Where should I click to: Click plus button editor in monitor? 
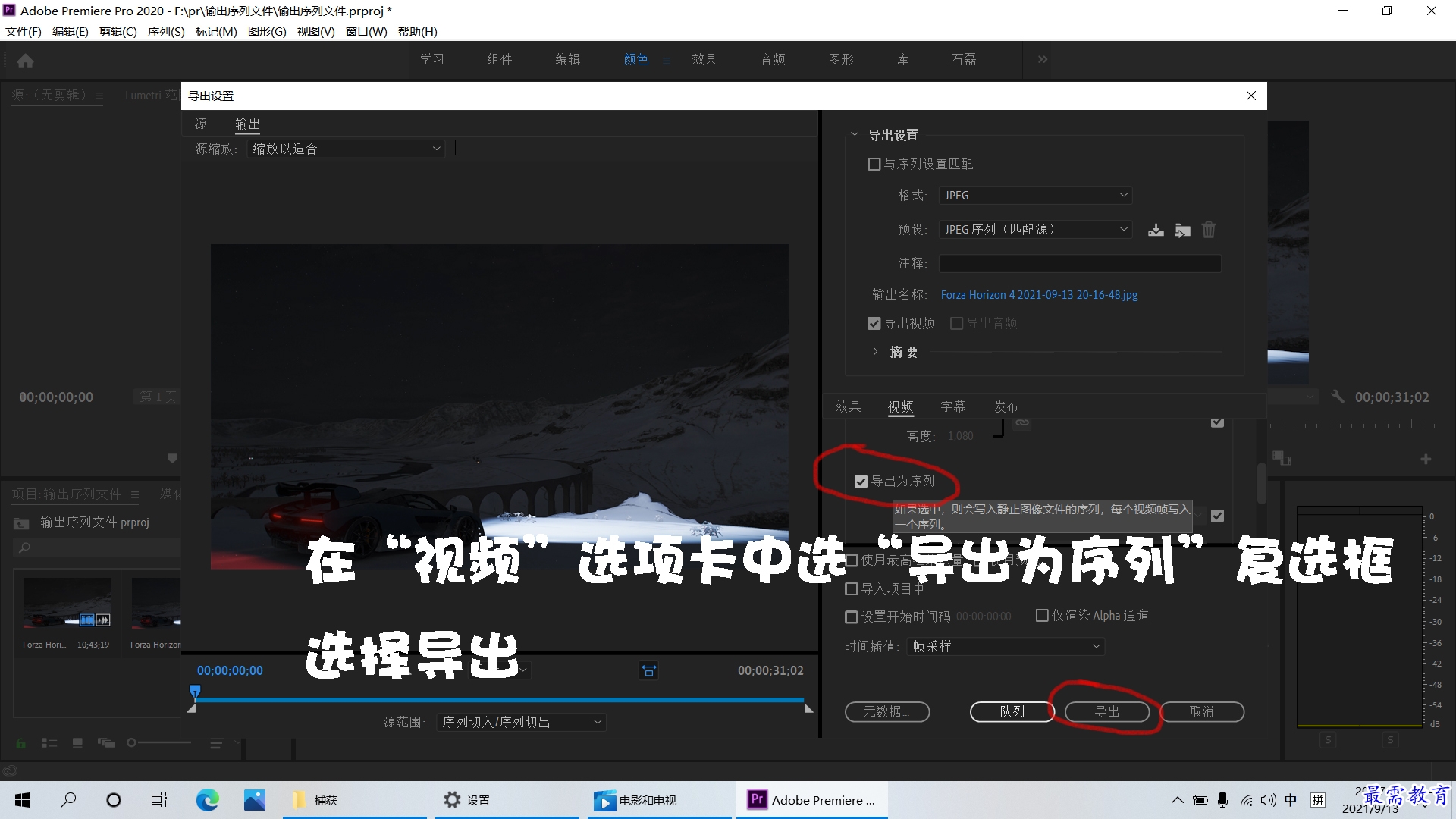(x=1426, y=459)
